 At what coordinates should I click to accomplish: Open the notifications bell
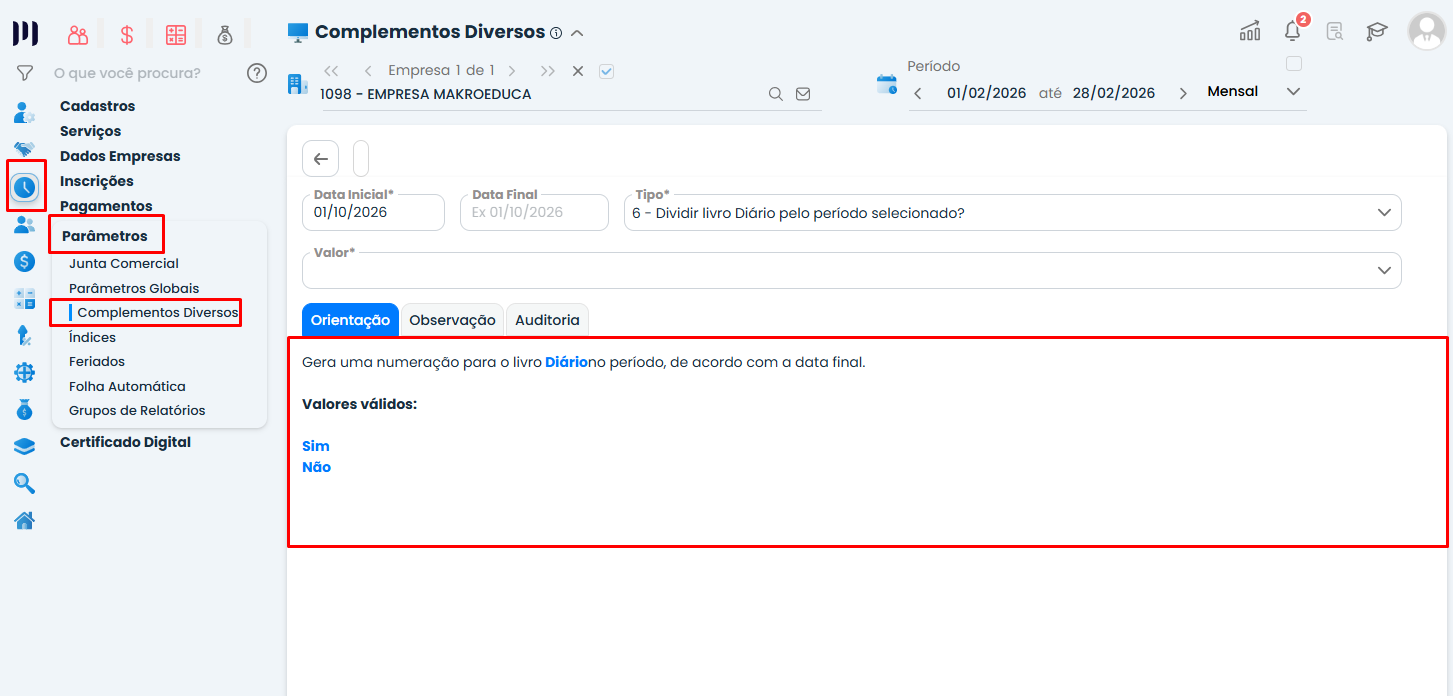pos(1293,31)
